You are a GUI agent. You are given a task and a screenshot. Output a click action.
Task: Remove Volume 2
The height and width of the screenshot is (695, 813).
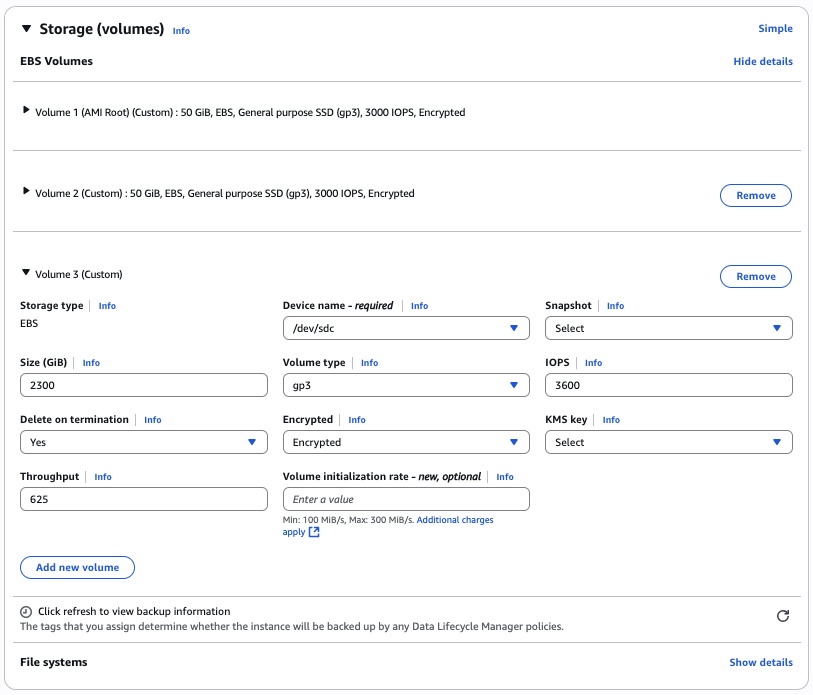pyautogui.click(x=755, y=196)
